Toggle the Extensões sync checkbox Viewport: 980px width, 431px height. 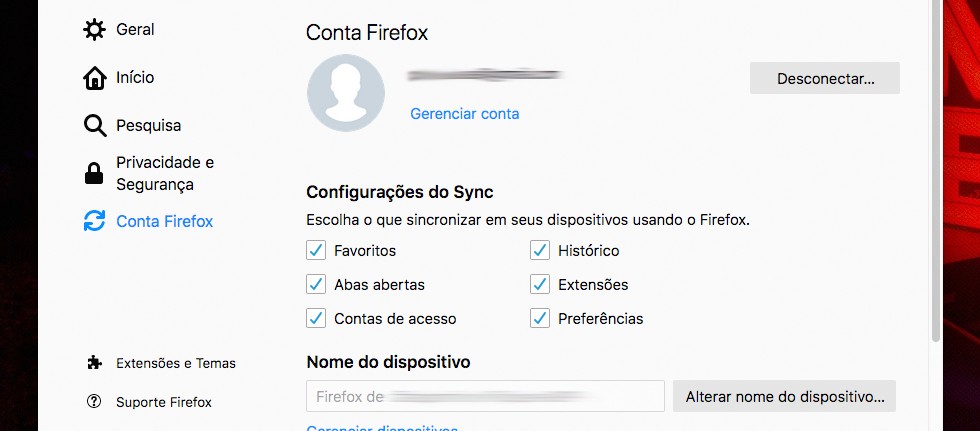point(540,284)
